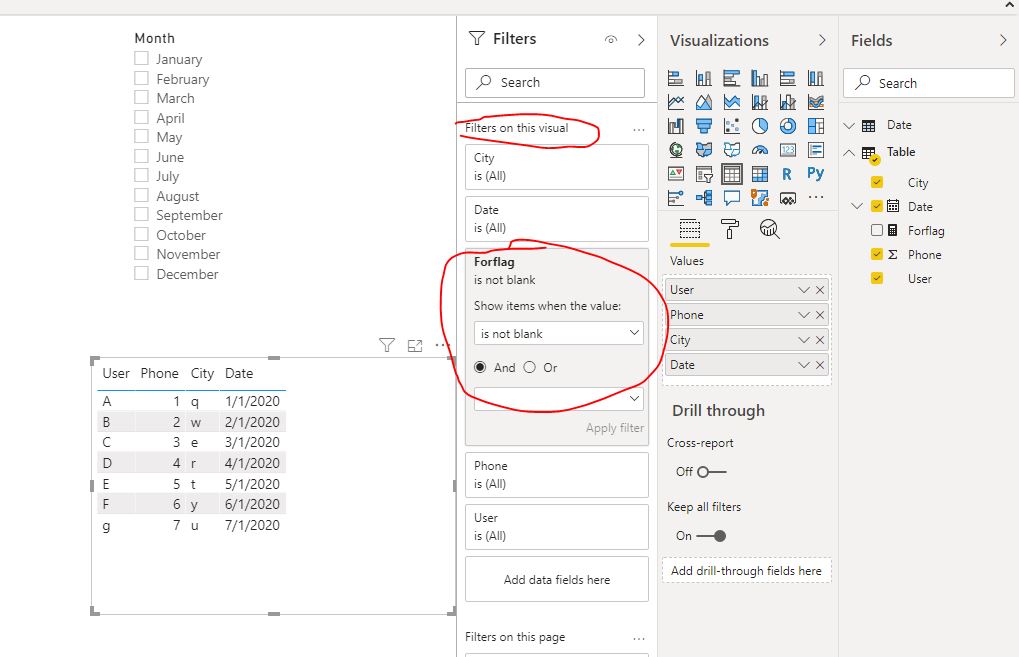1019x657 pixels.
Task: Select the table visualization icon
Action: [732, 174]
